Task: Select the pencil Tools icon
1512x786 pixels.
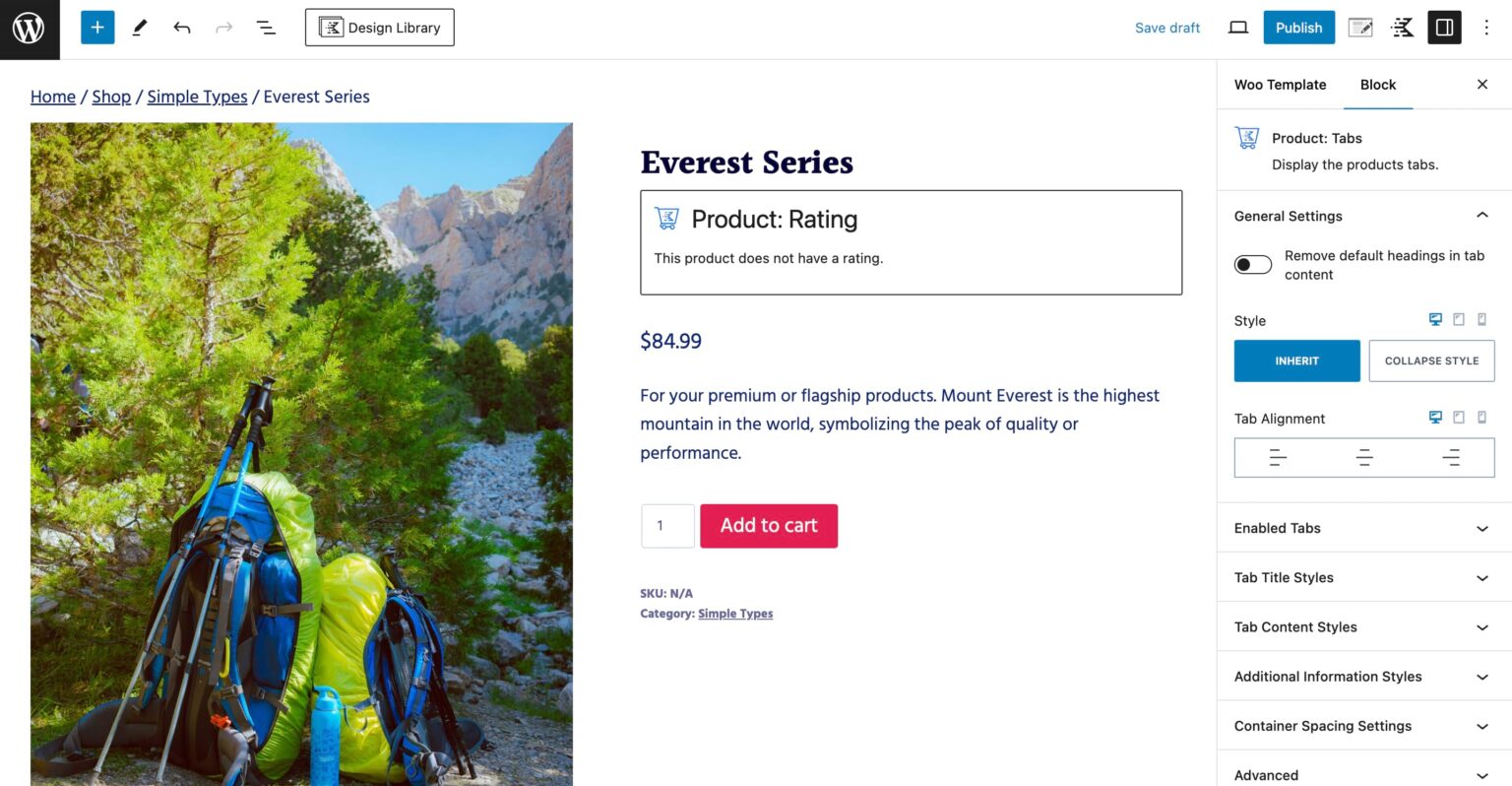Action: tap(140, 28)
